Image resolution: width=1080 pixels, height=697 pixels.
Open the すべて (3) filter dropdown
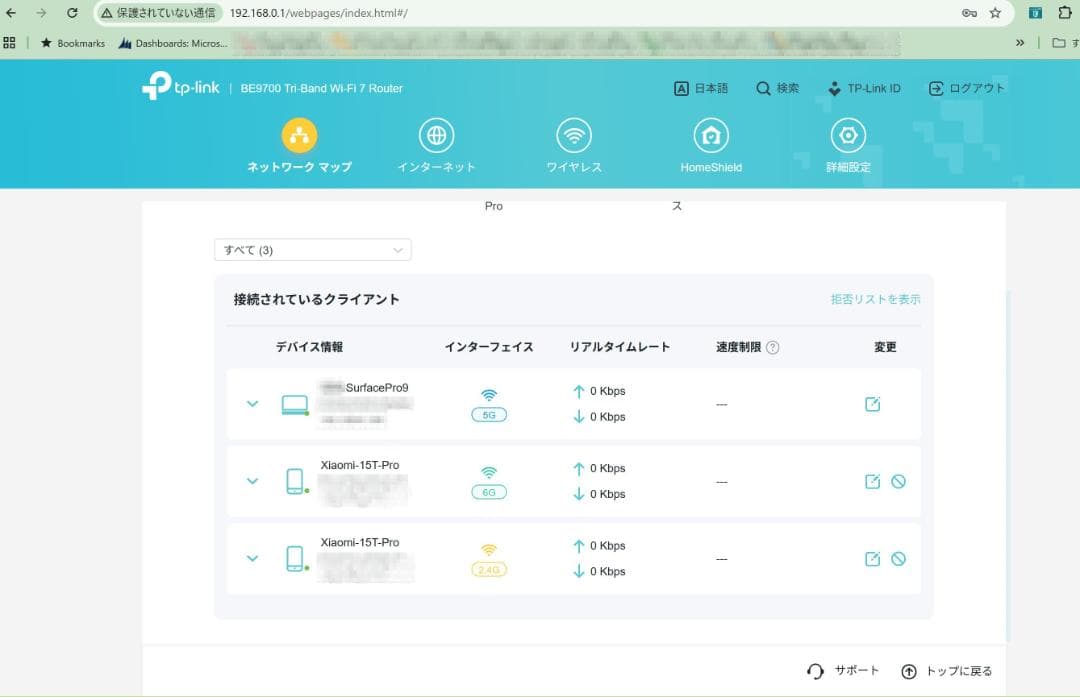[x=311, y=249]
